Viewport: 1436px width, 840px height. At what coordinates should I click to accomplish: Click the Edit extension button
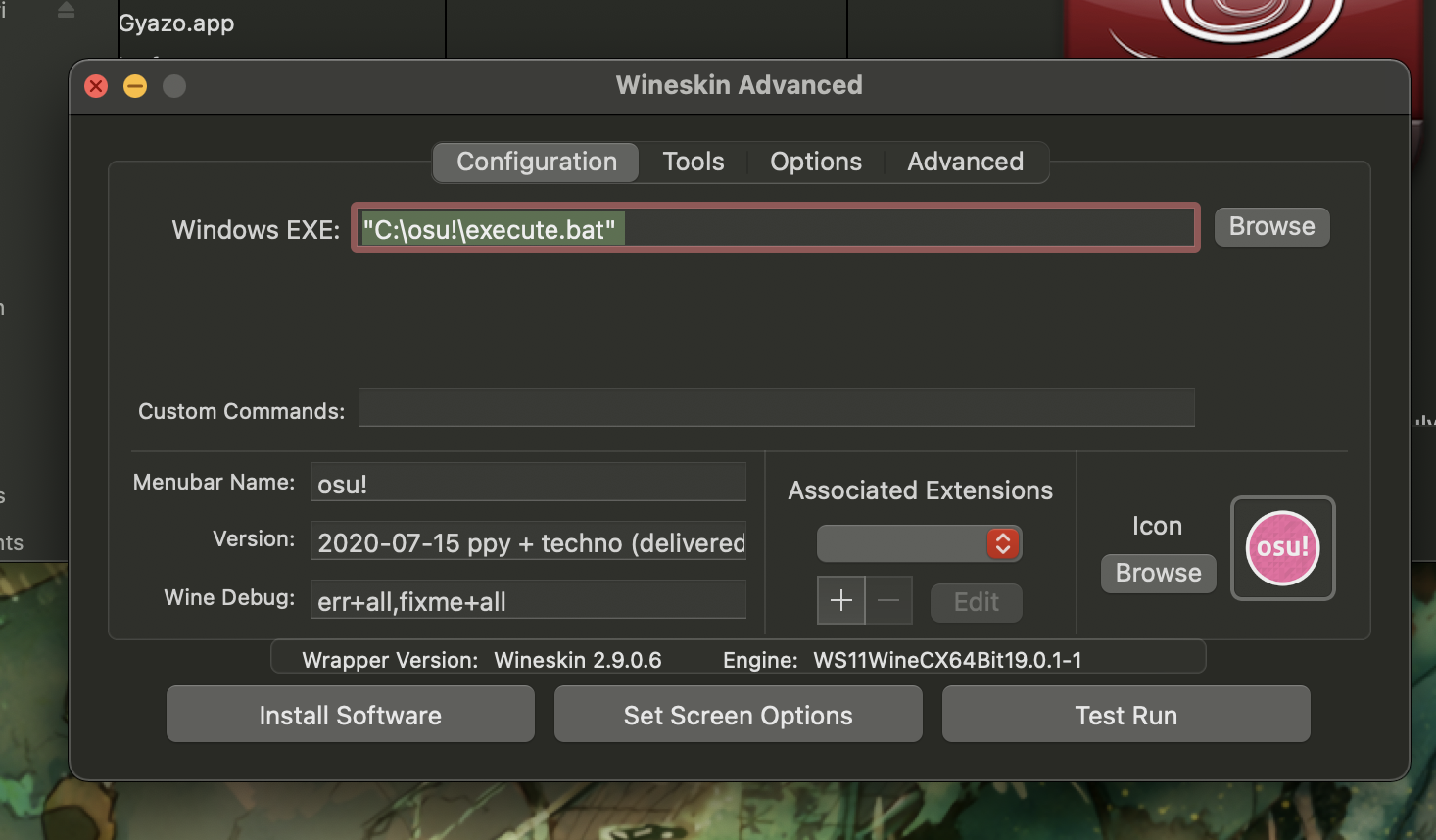[x=977, y=602]
